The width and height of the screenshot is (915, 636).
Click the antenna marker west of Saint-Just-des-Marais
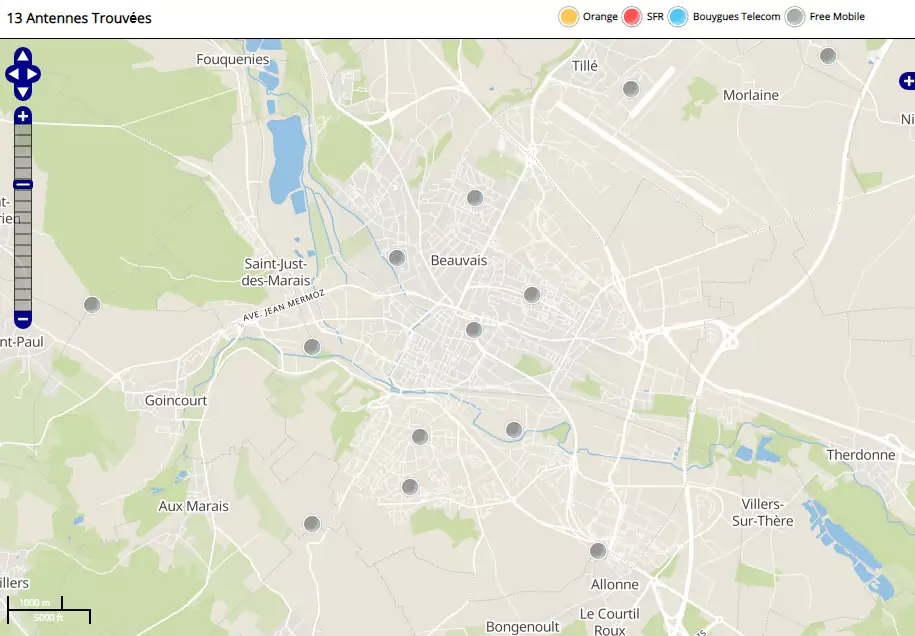point(92,305)
